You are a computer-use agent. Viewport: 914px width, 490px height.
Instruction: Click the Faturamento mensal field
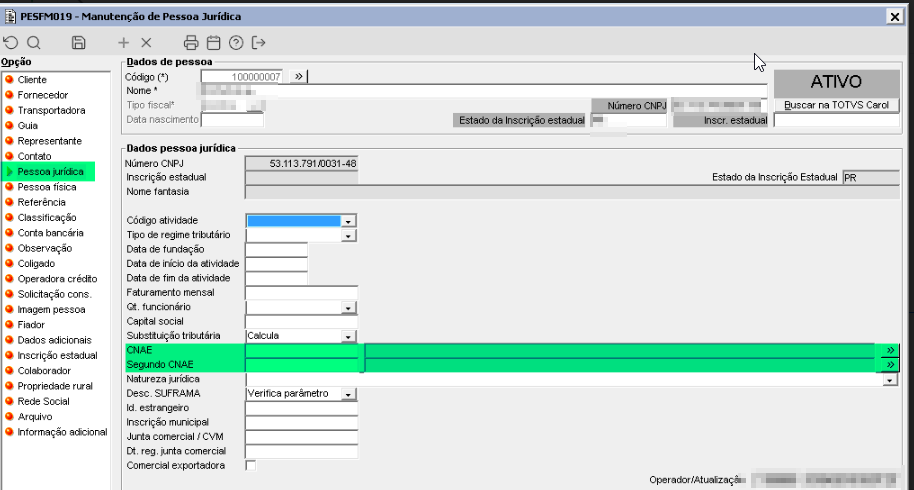click(301, 293)
